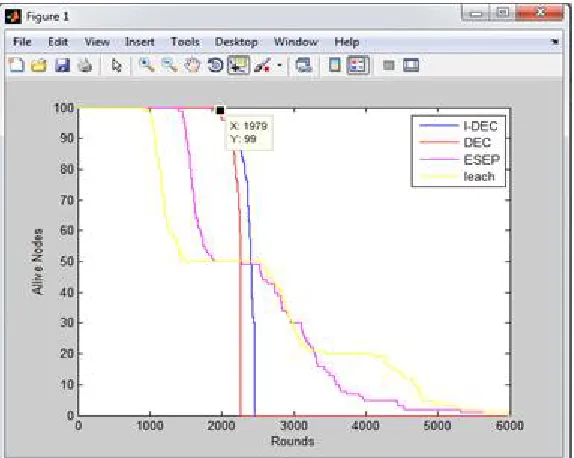Click the Hide Plot Tools icon
574x458 pixels.
point(389,66)
